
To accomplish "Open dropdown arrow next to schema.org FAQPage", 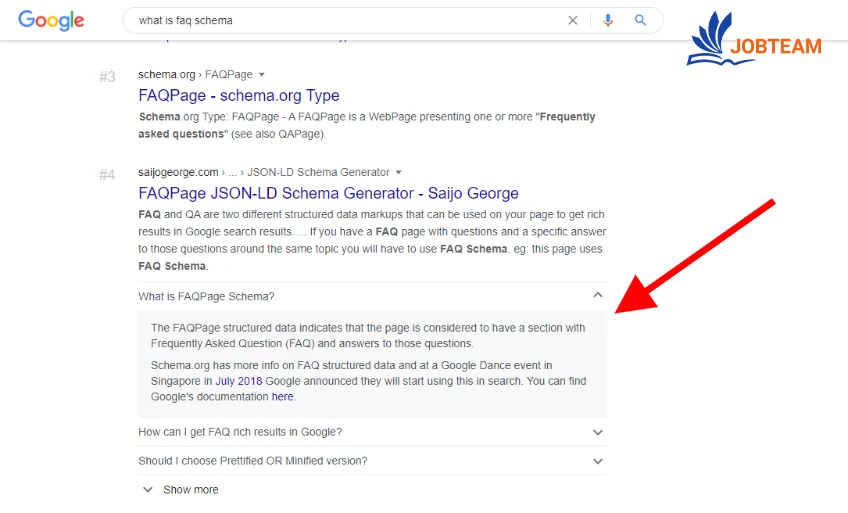I will click(262, 75).
